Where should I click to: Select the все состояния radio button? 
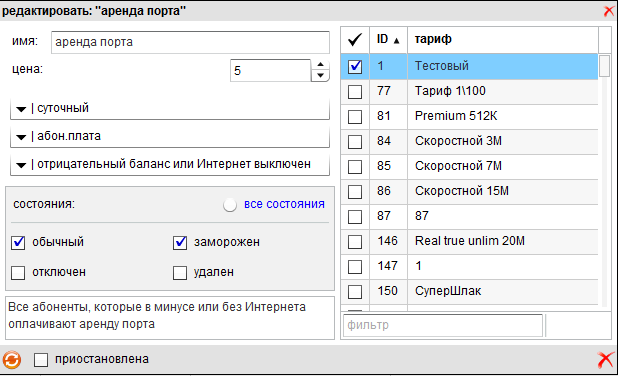[230, 205]
